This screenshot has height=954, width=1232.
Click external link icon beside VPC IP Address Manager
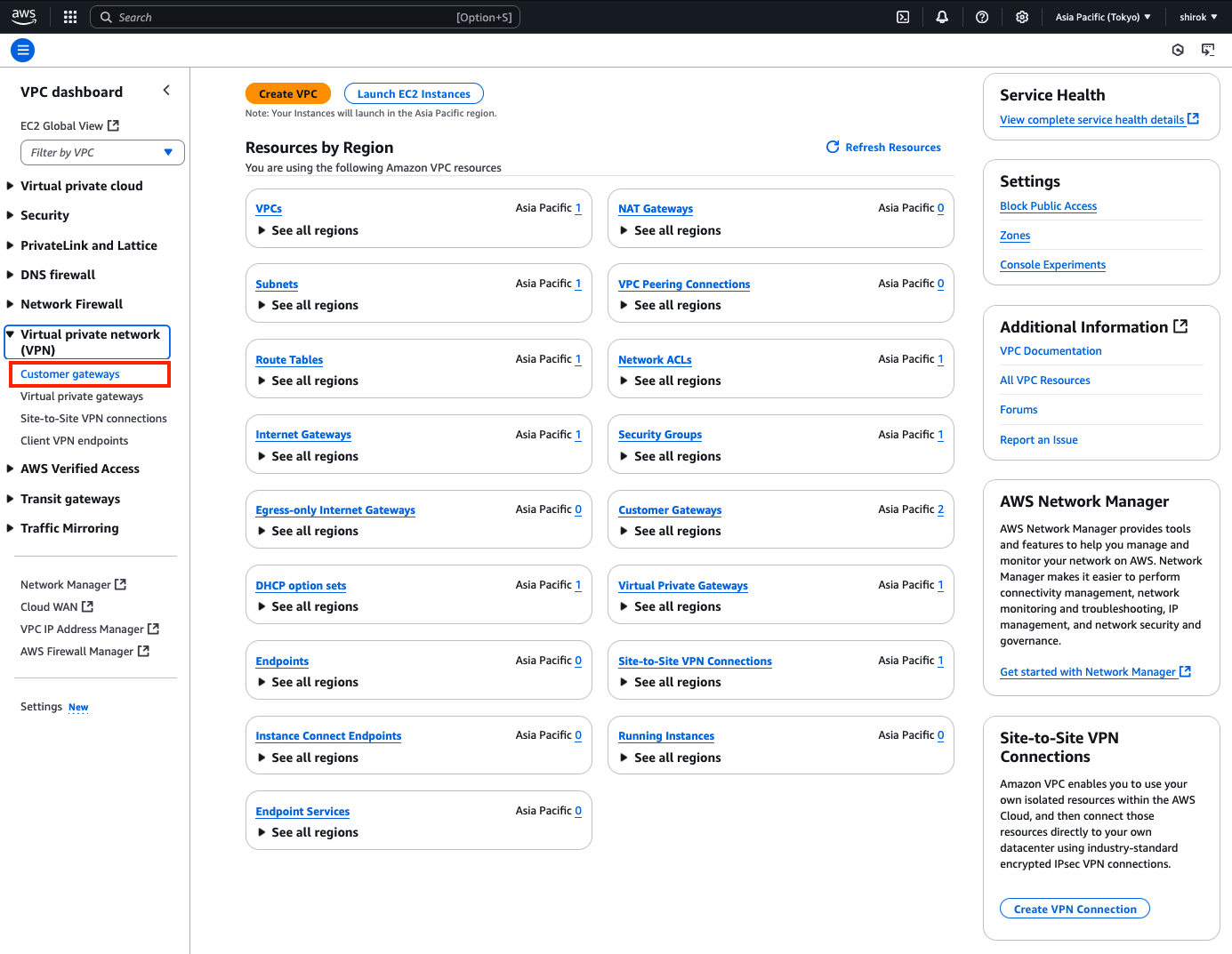[153, 629]
